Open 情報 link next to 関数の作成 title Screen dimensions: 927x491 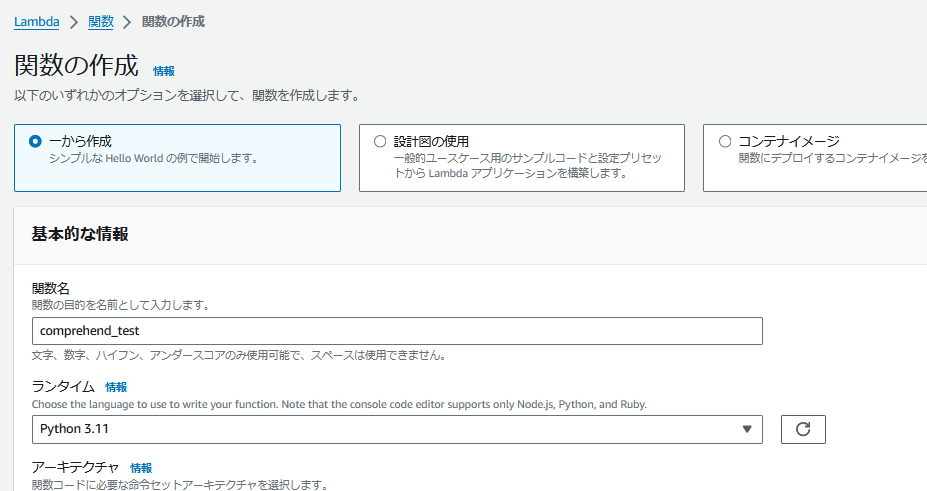pyautogui.click(x=164, y=71)
